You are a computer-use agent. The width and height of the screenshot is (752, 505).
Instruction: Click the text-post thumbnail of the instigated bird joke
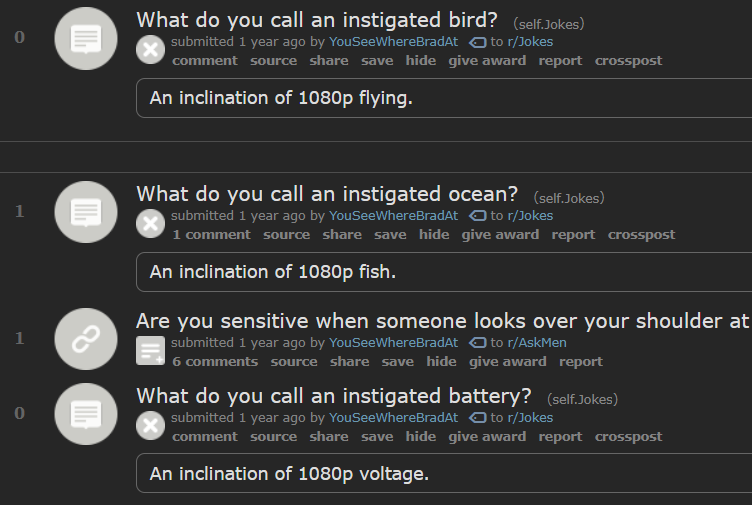[86, 39]
